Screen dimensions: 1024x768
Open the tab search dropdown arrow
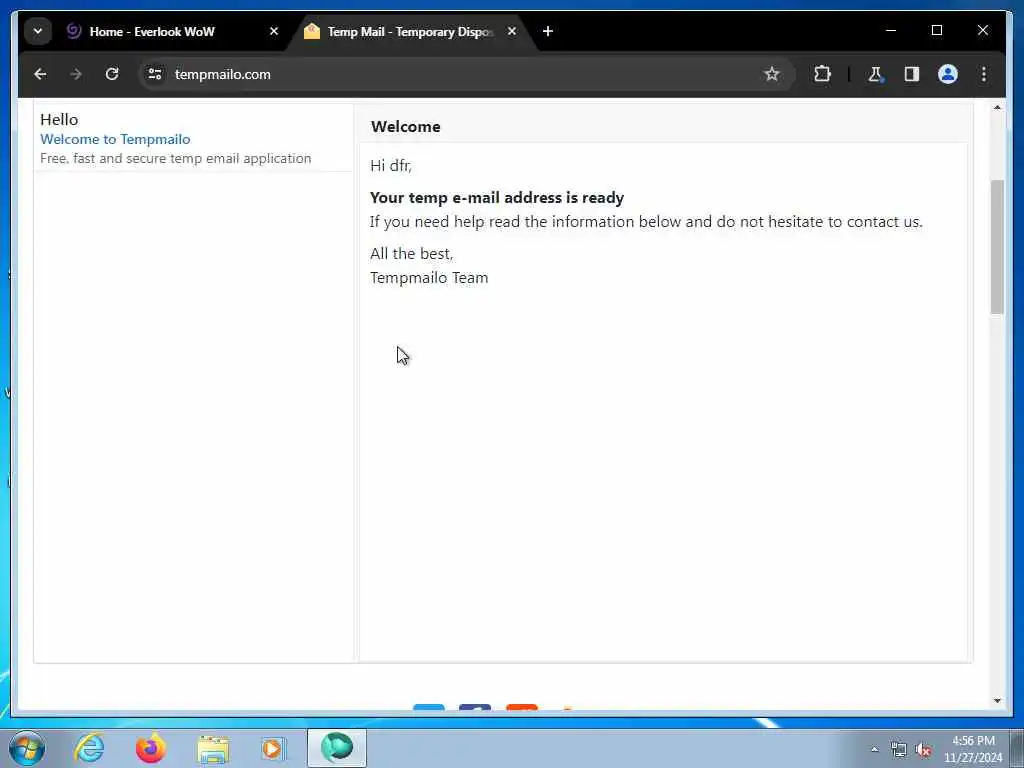pos(38,31)
